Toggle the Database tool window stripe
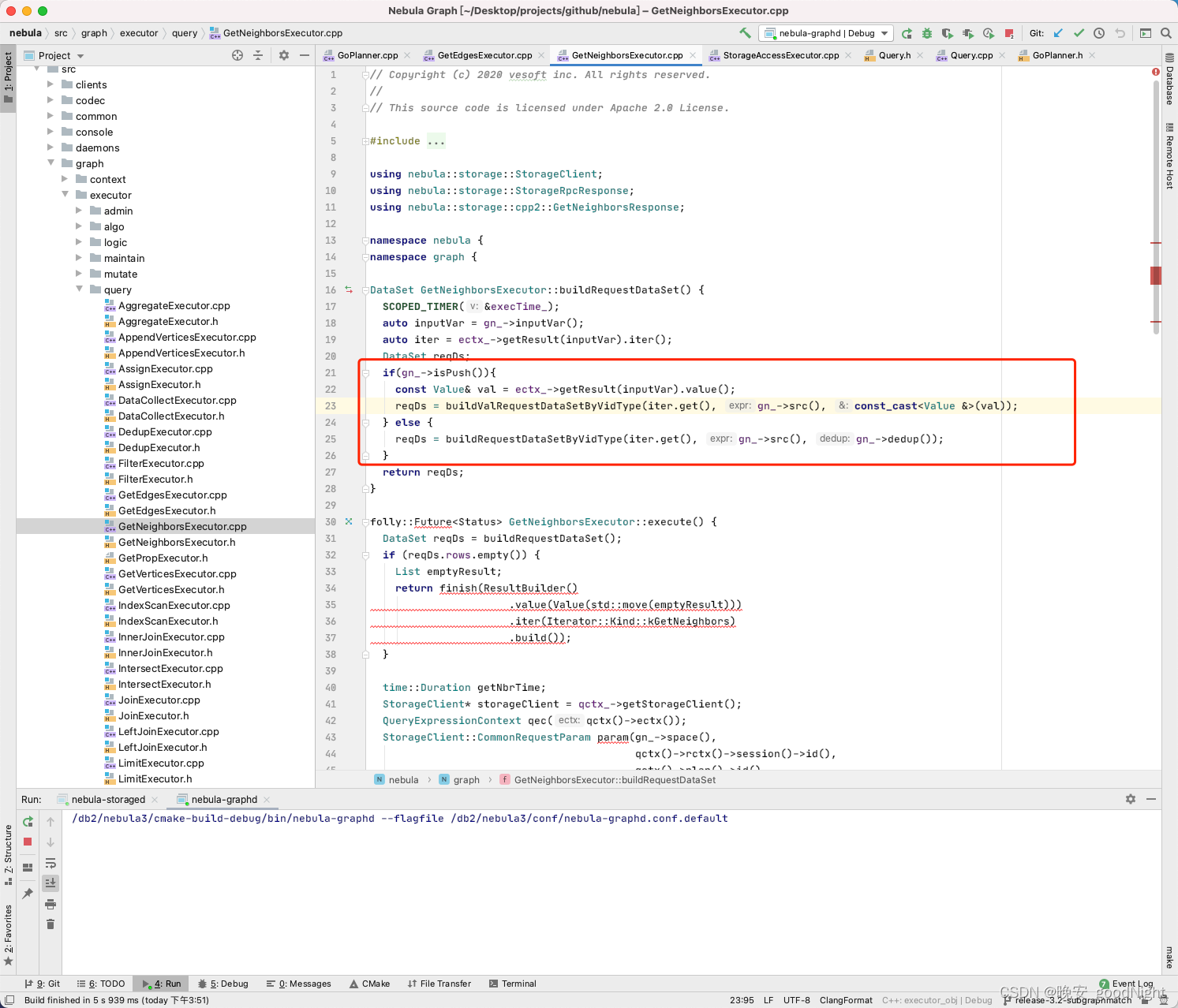 click(x=1169, y=79)
